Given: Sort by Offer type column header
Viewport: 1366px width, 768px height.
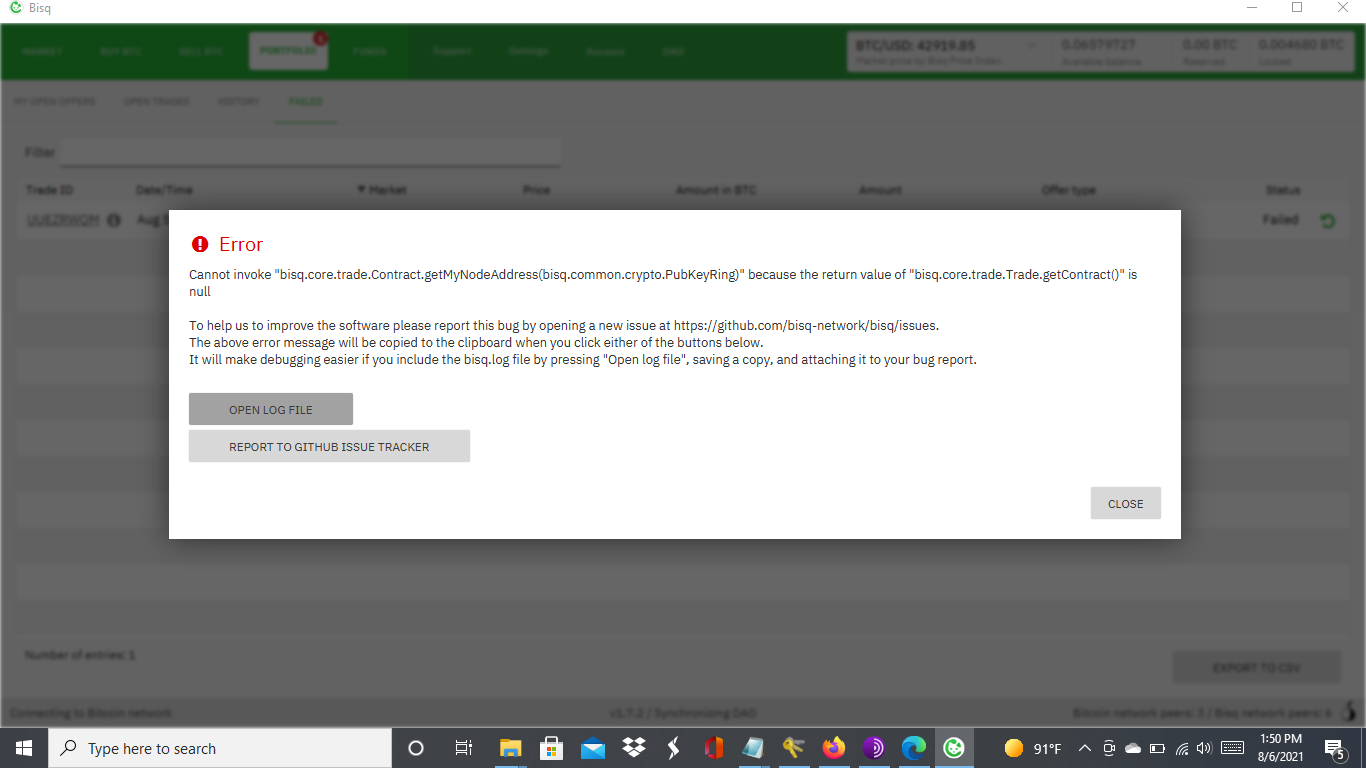Looking at the screenshot, I should [1069, 190].
